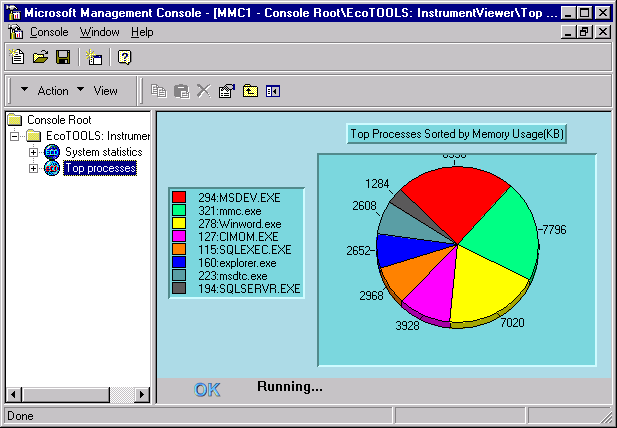Minimize the inner MMC1 child window

coord(568,32)
